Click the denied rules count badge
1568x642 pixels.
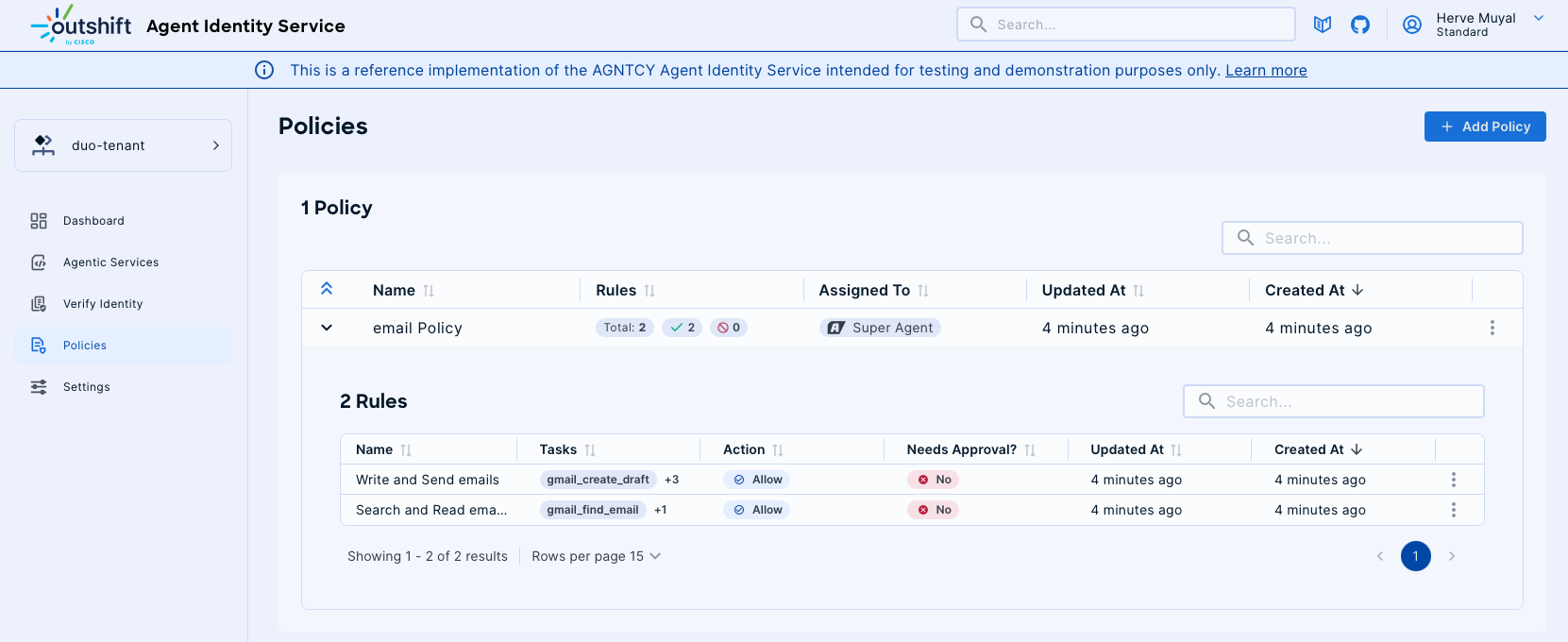[729, 328]
